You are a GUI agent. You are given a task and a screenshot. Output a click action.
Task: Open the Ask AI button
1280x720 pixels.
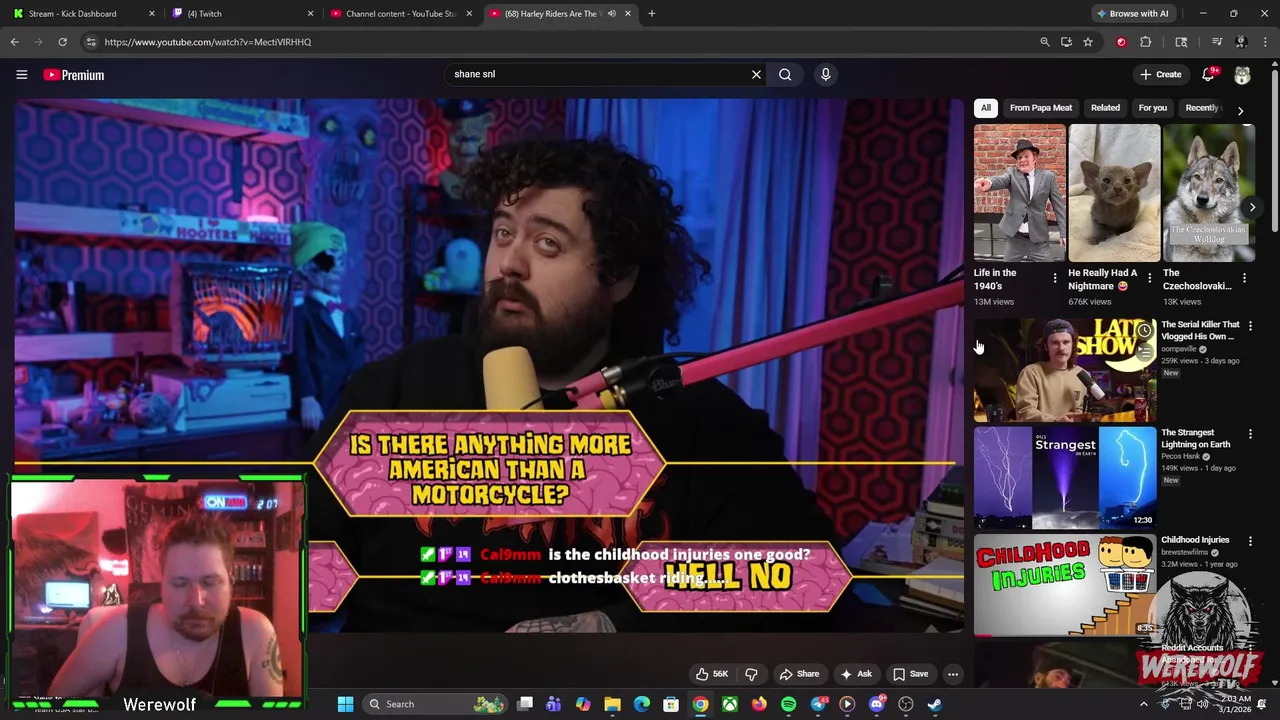tap(856, 674)
